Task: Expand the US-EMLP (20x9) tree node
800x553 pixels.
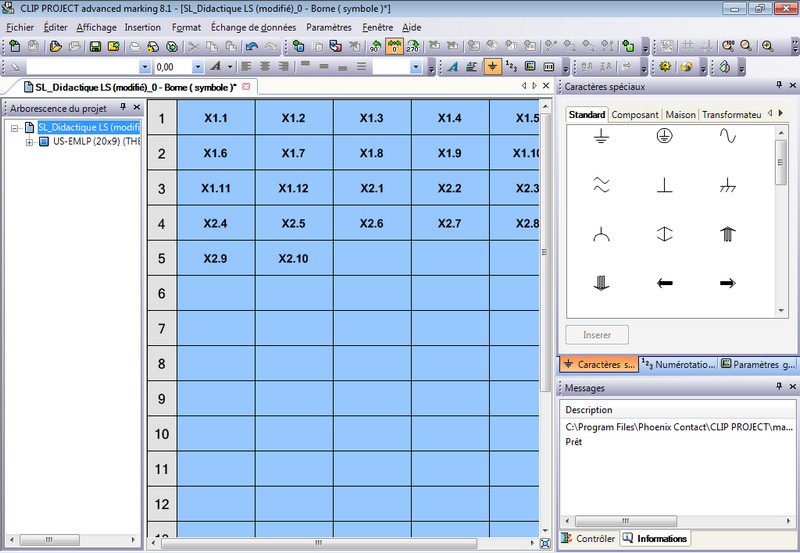Action: click(30, 142)
